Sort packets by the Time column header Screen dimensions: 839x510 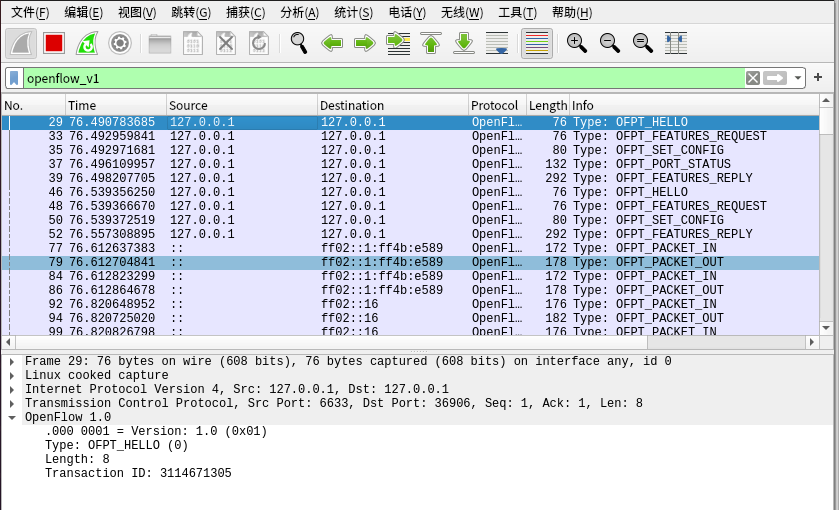coord(116,105)
